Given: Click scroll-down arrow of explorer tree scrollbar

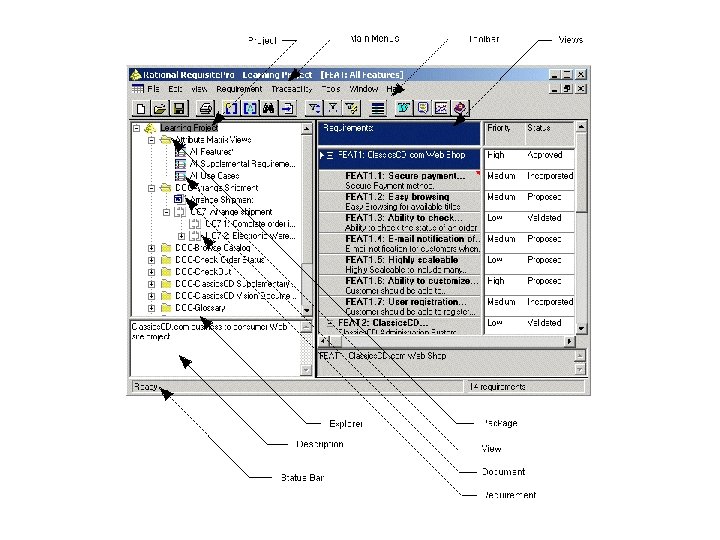Looking at the screenshot, I should pyautogui.click(x=307, y=311).
